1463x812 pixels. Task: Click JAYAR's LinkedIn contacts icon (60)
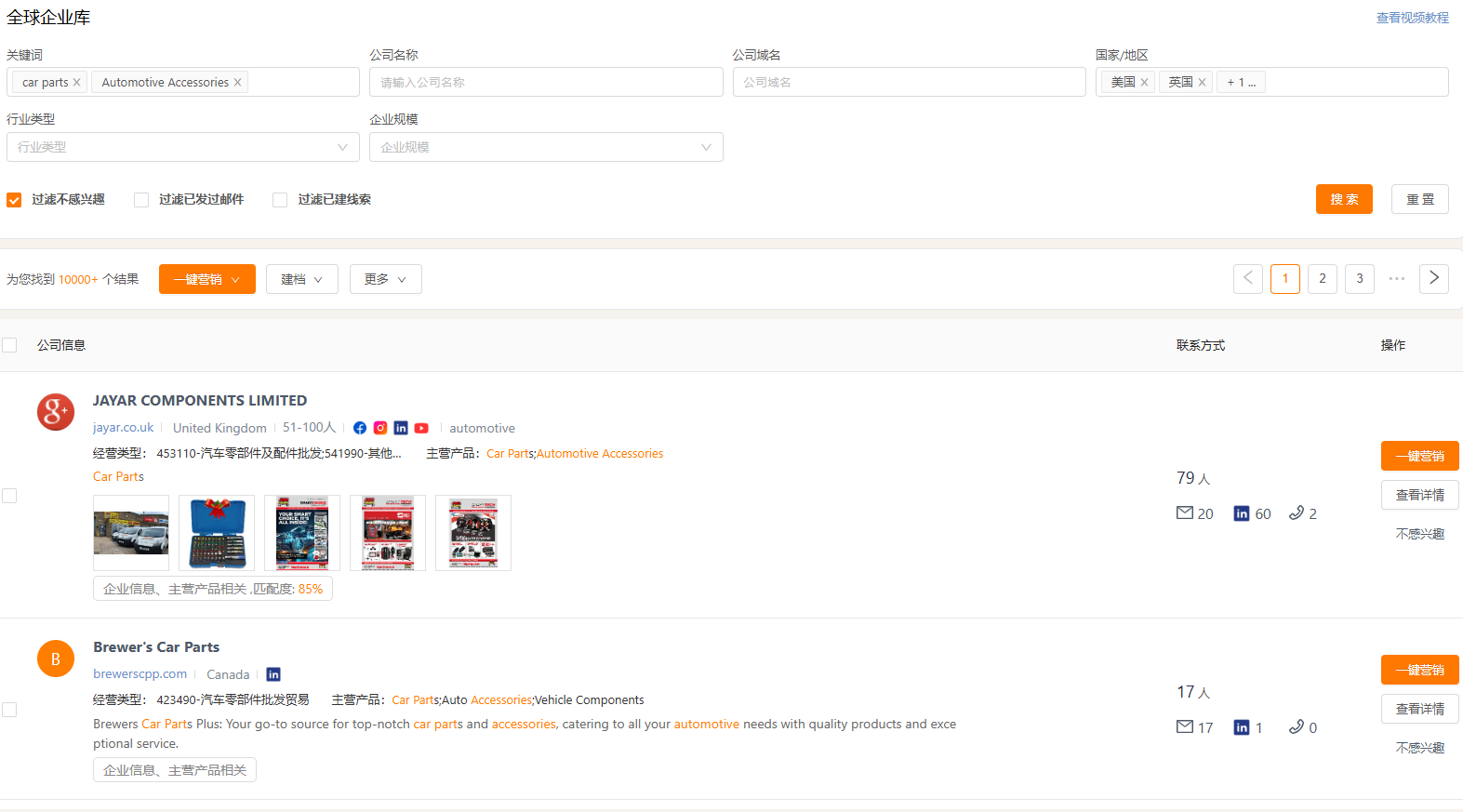tap(1242, 513)
